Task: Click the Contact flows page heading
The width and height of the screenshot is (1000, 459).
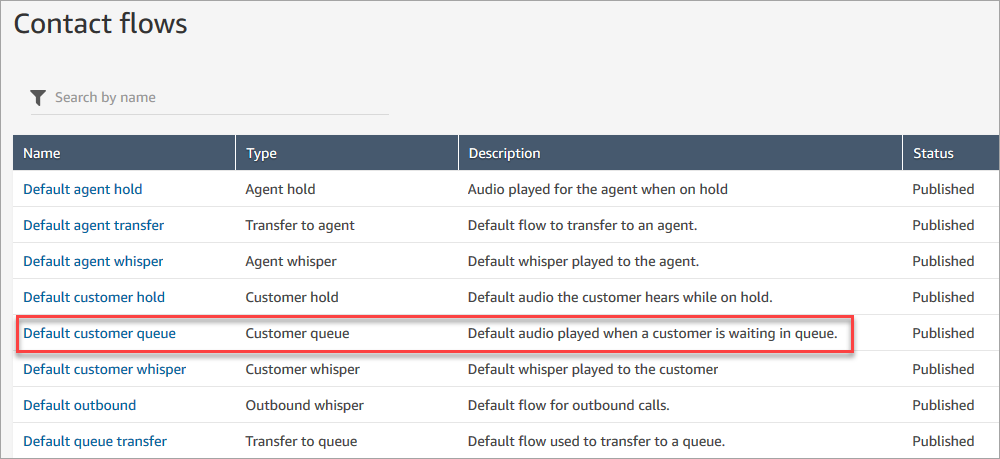Action: click(x=101, y=24)
